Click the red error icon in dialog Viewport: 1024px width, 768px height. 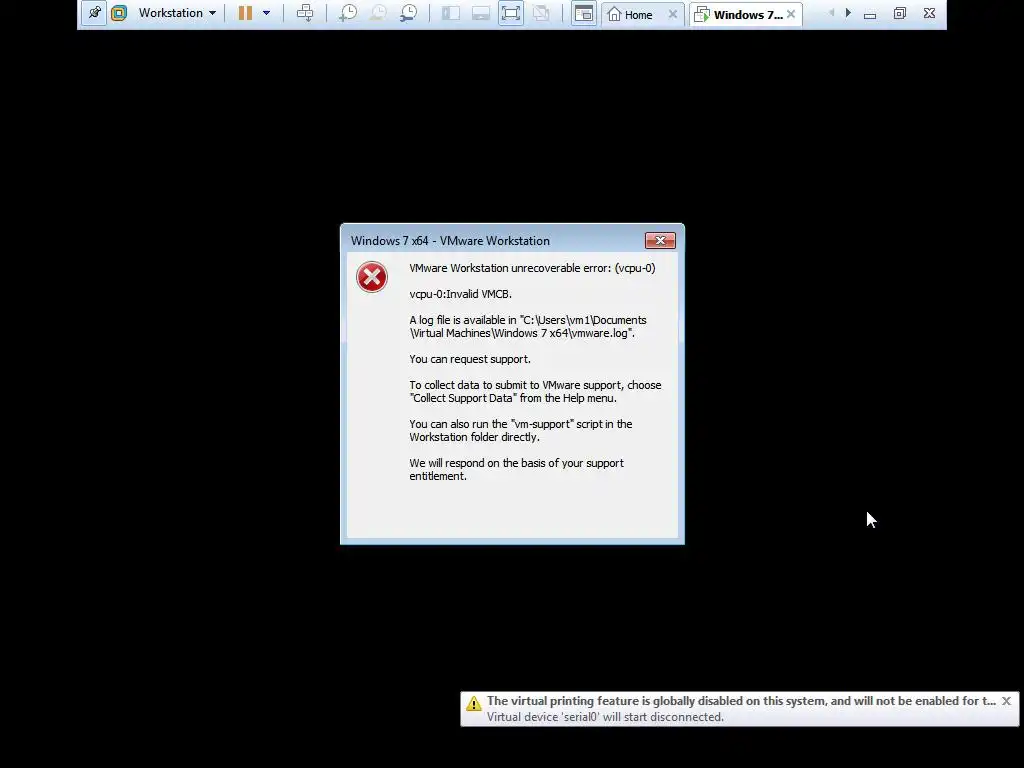click(x=372, y=277)
